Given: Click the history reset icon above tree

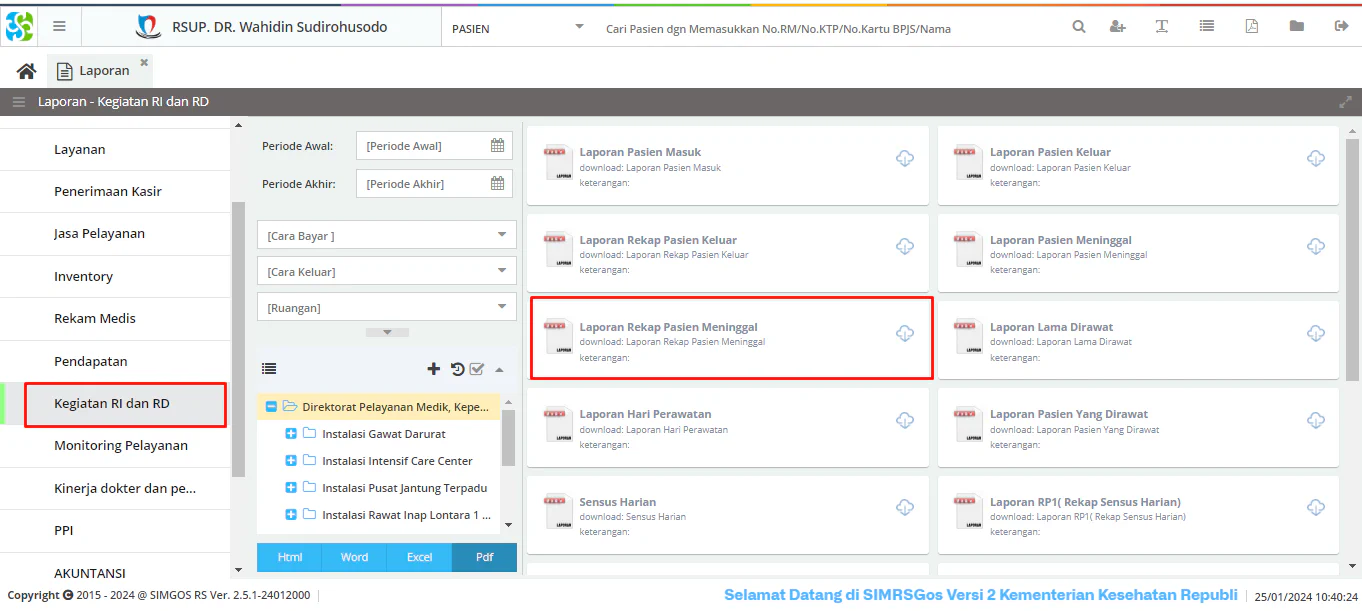Looking at the screenshot, I should [457, 369].
